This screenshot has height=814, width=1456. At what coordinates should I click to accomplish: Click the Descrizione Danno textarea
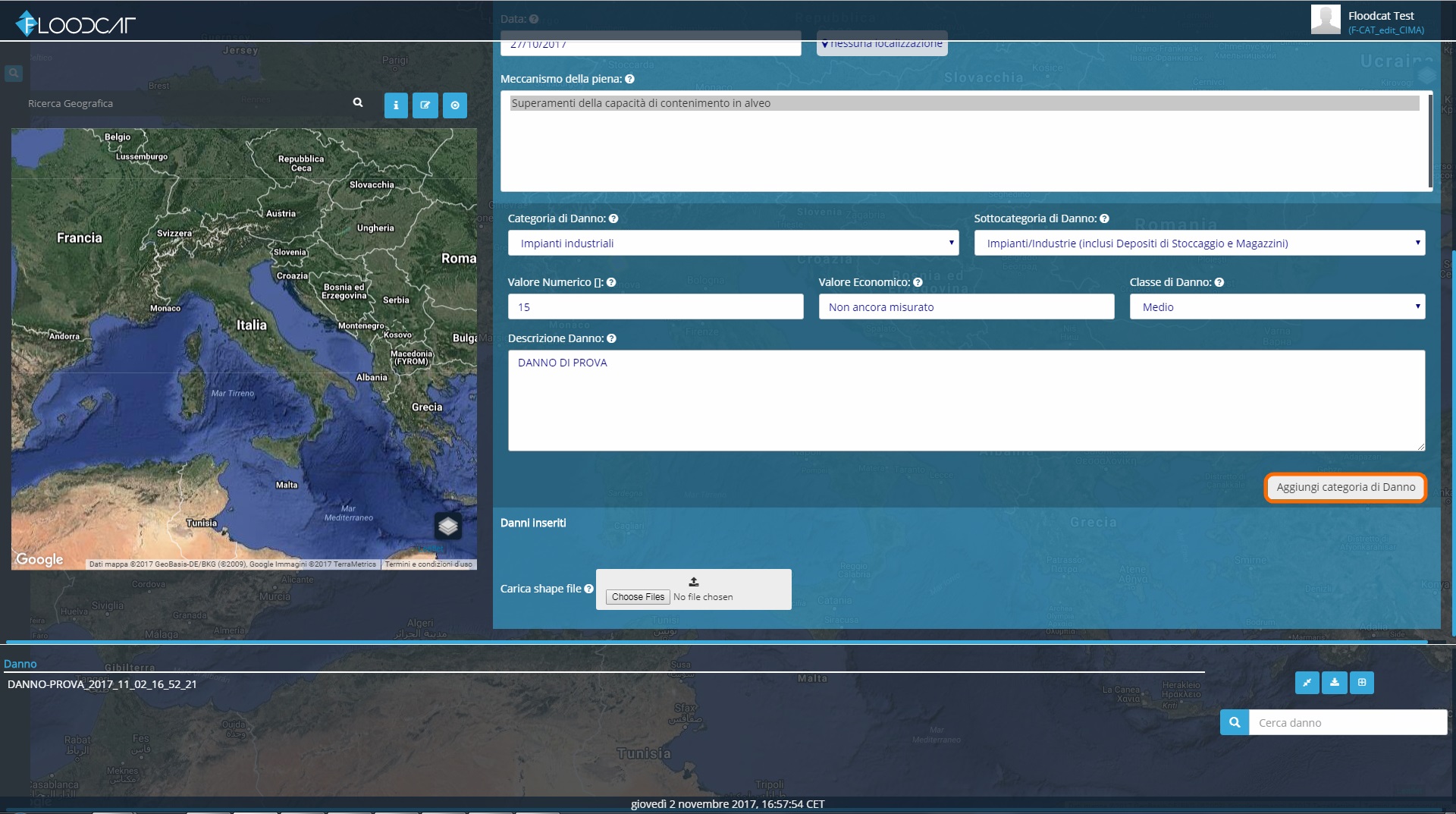(x=967, y=401)
